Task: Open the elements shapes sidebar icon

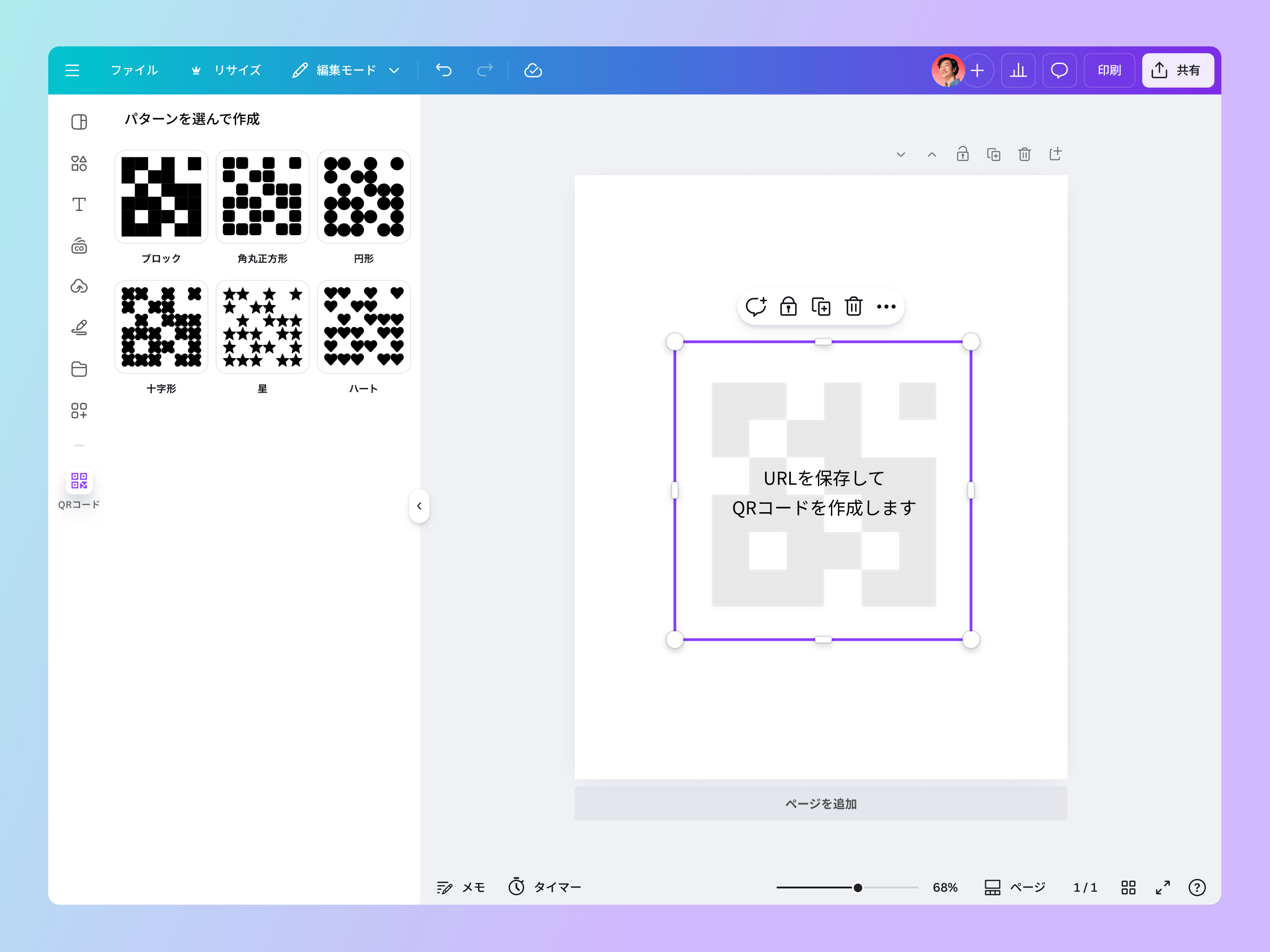Action: 79,164
